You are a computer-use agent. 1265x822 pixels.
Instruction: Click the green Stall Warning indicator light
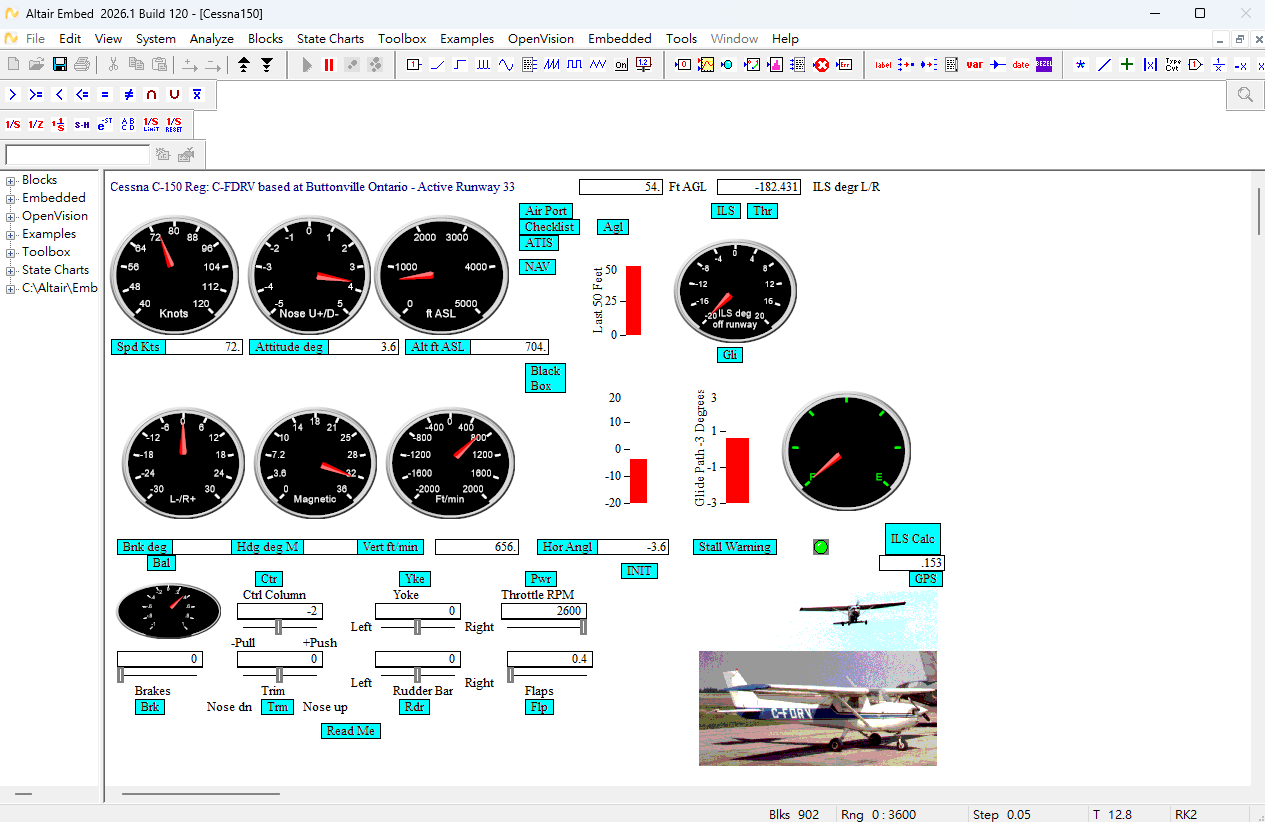821,547
